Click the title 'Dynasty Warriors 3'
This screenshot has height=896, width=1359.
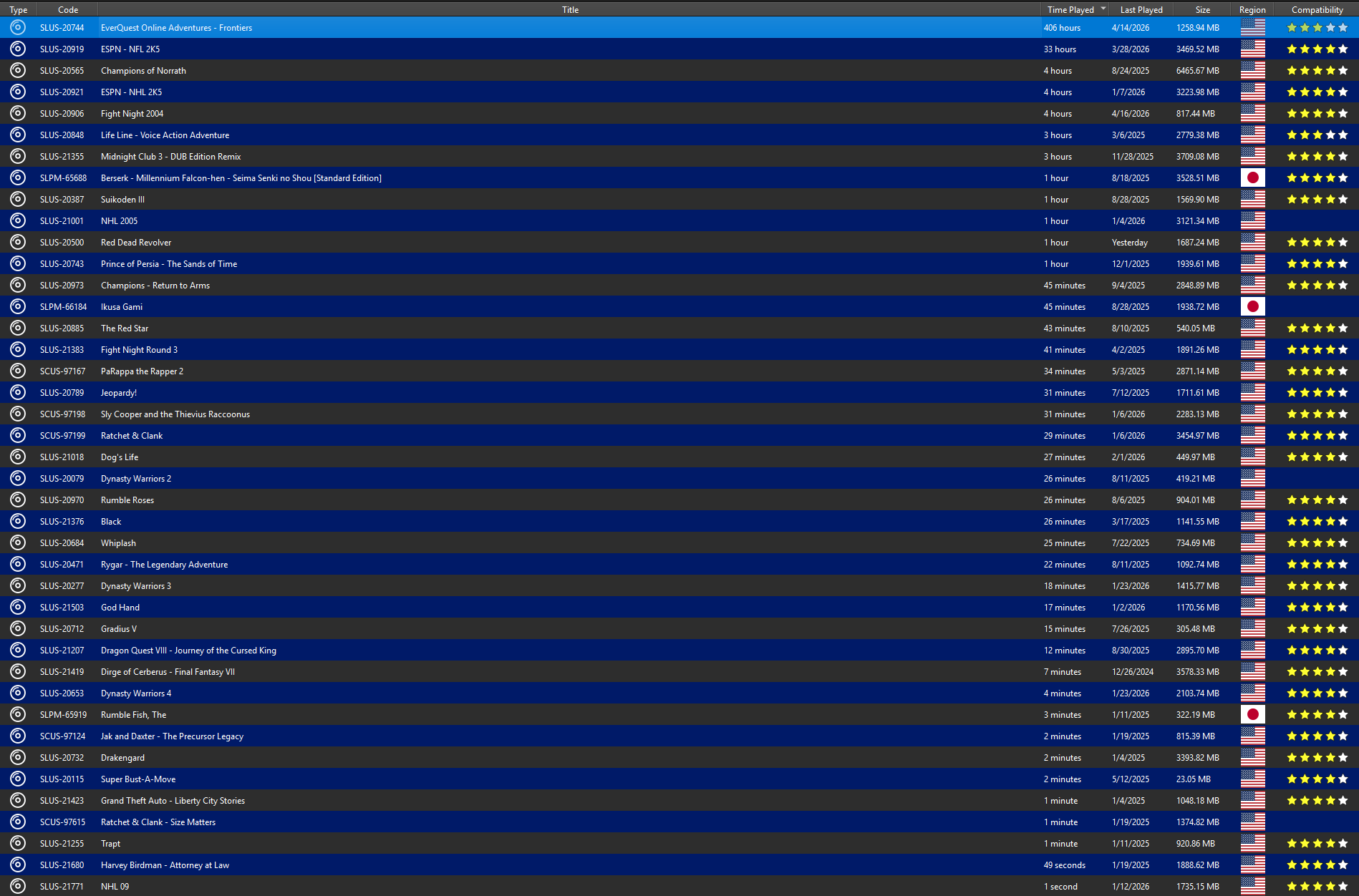point(136,585)
